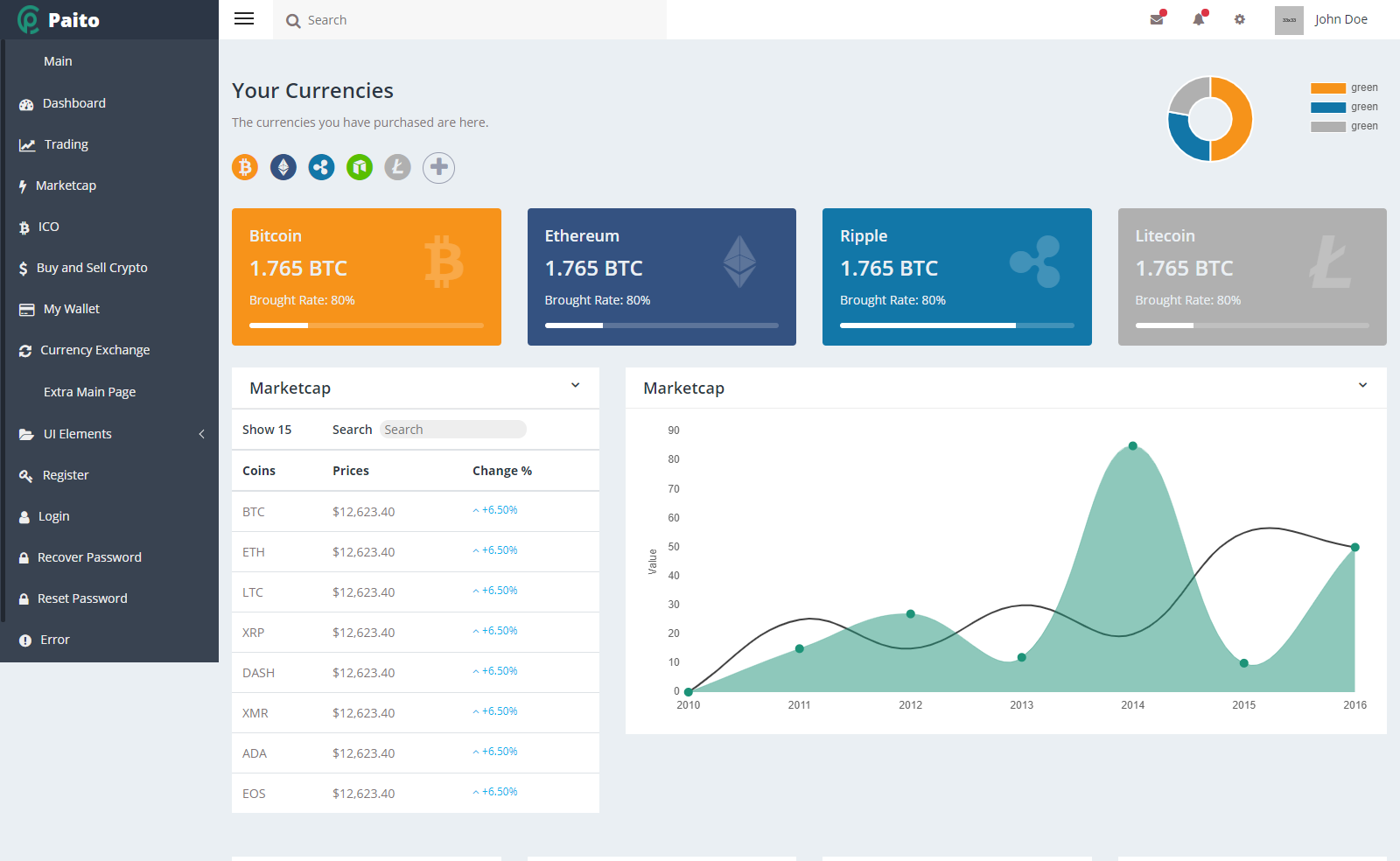Expand the UI Elements submenu
This screenshot has height=861, width=1400.
109,434
